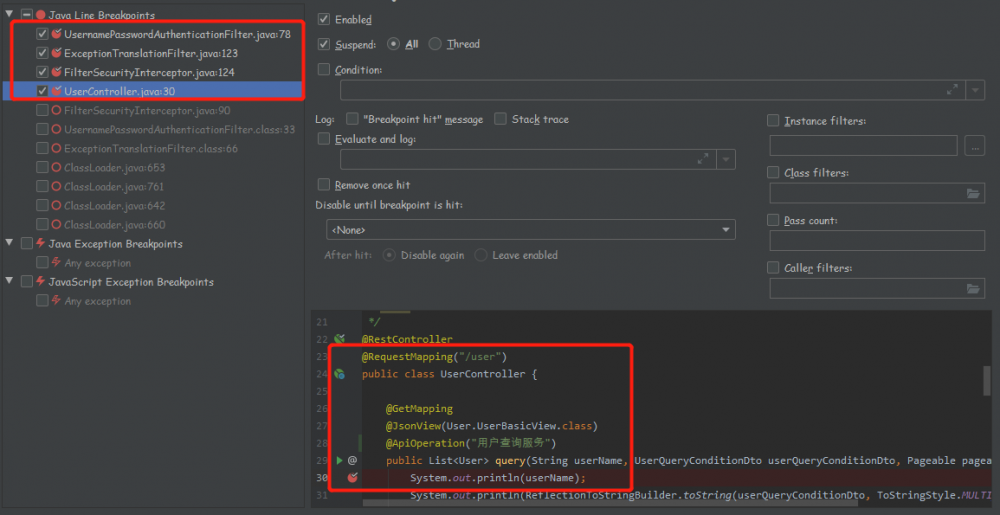Click breakpoint icon of ExceptionTranslationFilter.java:123
Image resolution: width=1000 pixels, height=515 pixels.
tap(57, 53)
